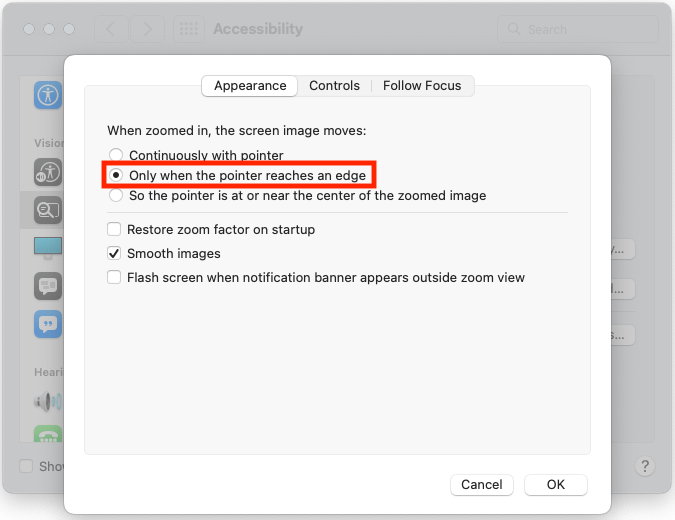The height and width of the screenshot is (520, 675).
Task: Go back with the toolbar back arrow
Action: tap(110, 29)
